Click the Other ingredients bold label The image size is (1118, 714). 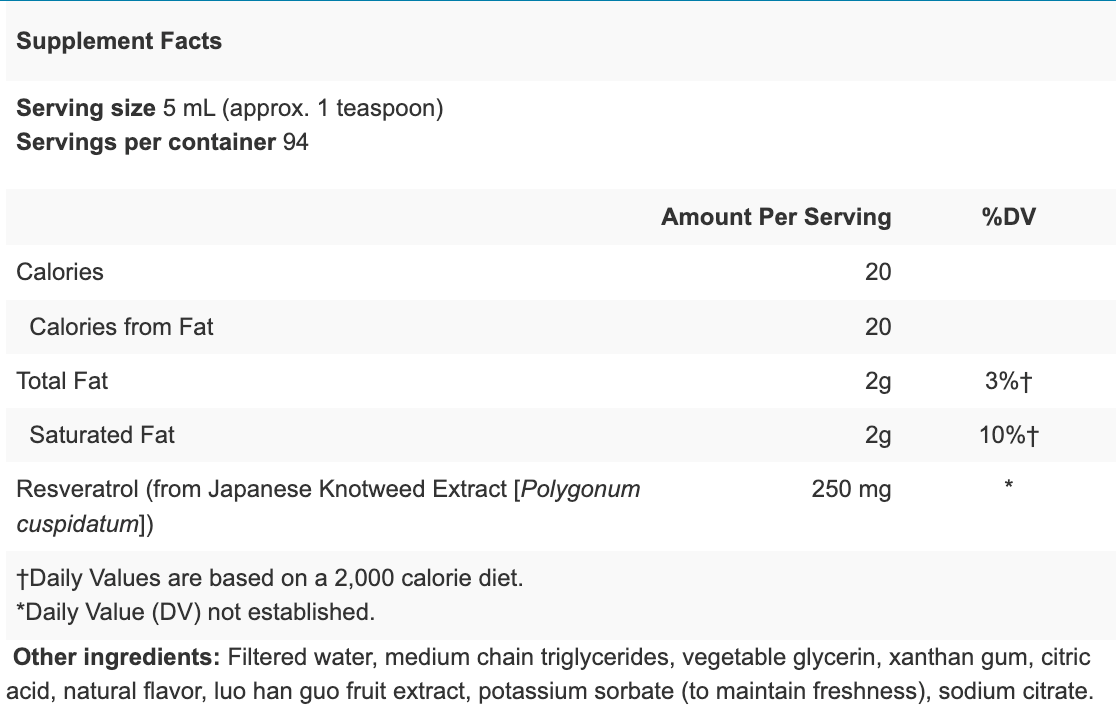[x=116, y=658]
